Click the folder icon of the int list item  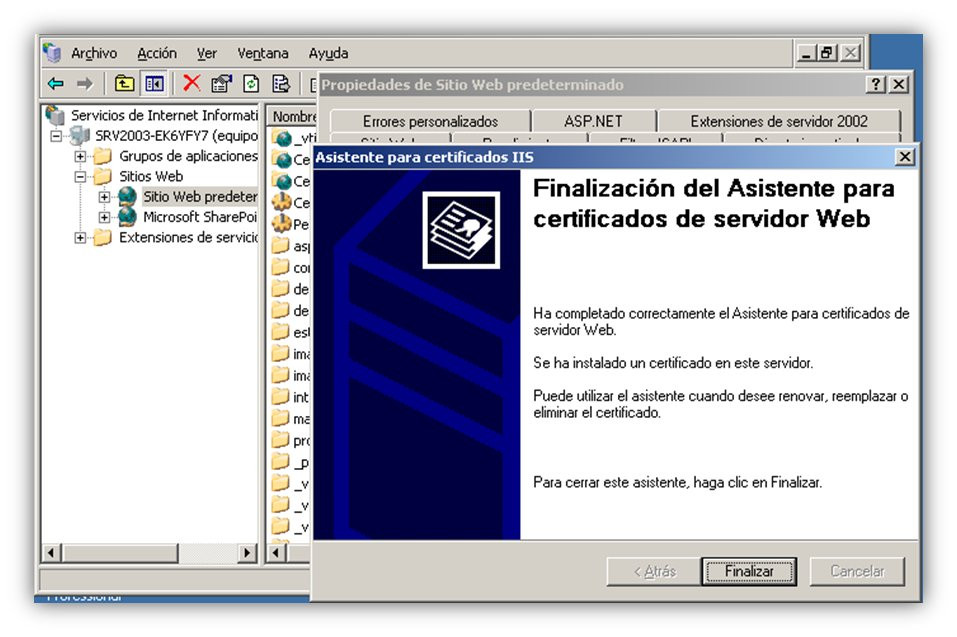point(281,397)
